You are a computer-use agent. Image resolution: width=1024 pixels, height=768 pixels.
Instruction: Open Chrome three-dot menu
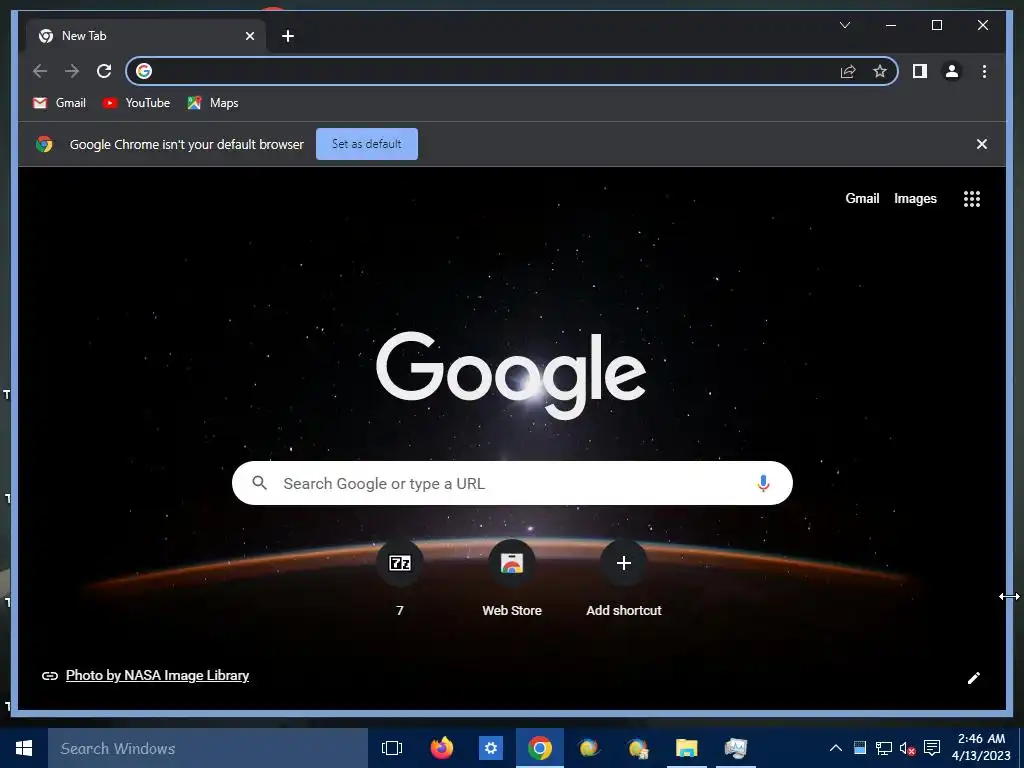point(984,71)
